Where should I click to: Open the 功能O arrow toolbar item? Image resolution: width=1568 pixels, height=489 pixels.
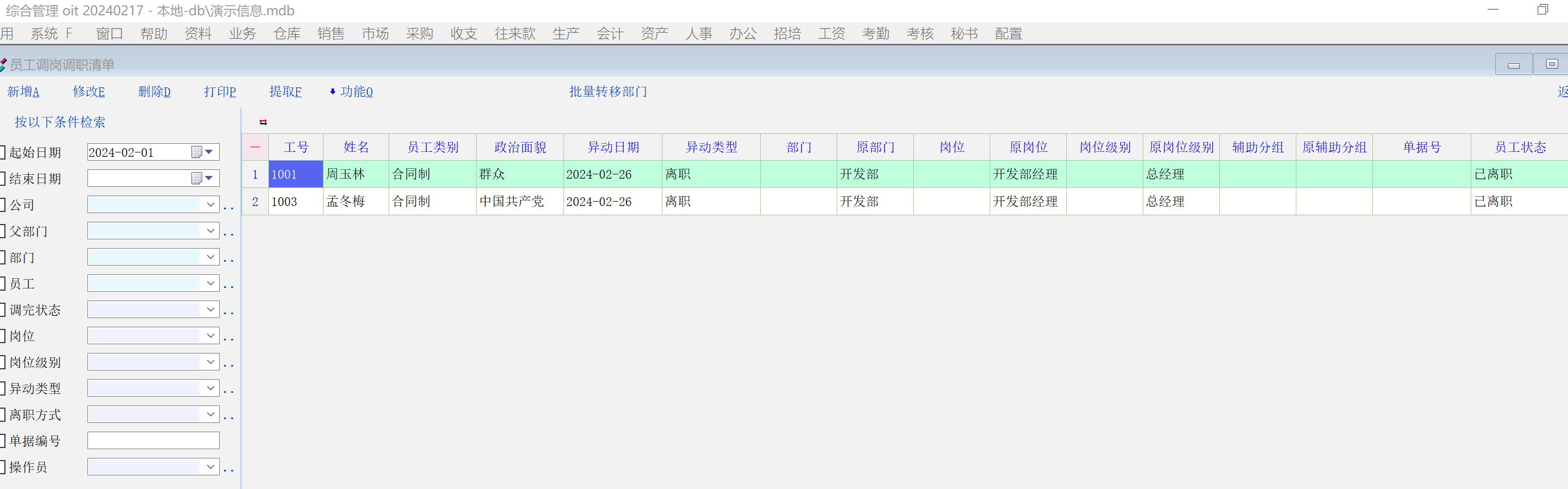(x=351, y=92)
